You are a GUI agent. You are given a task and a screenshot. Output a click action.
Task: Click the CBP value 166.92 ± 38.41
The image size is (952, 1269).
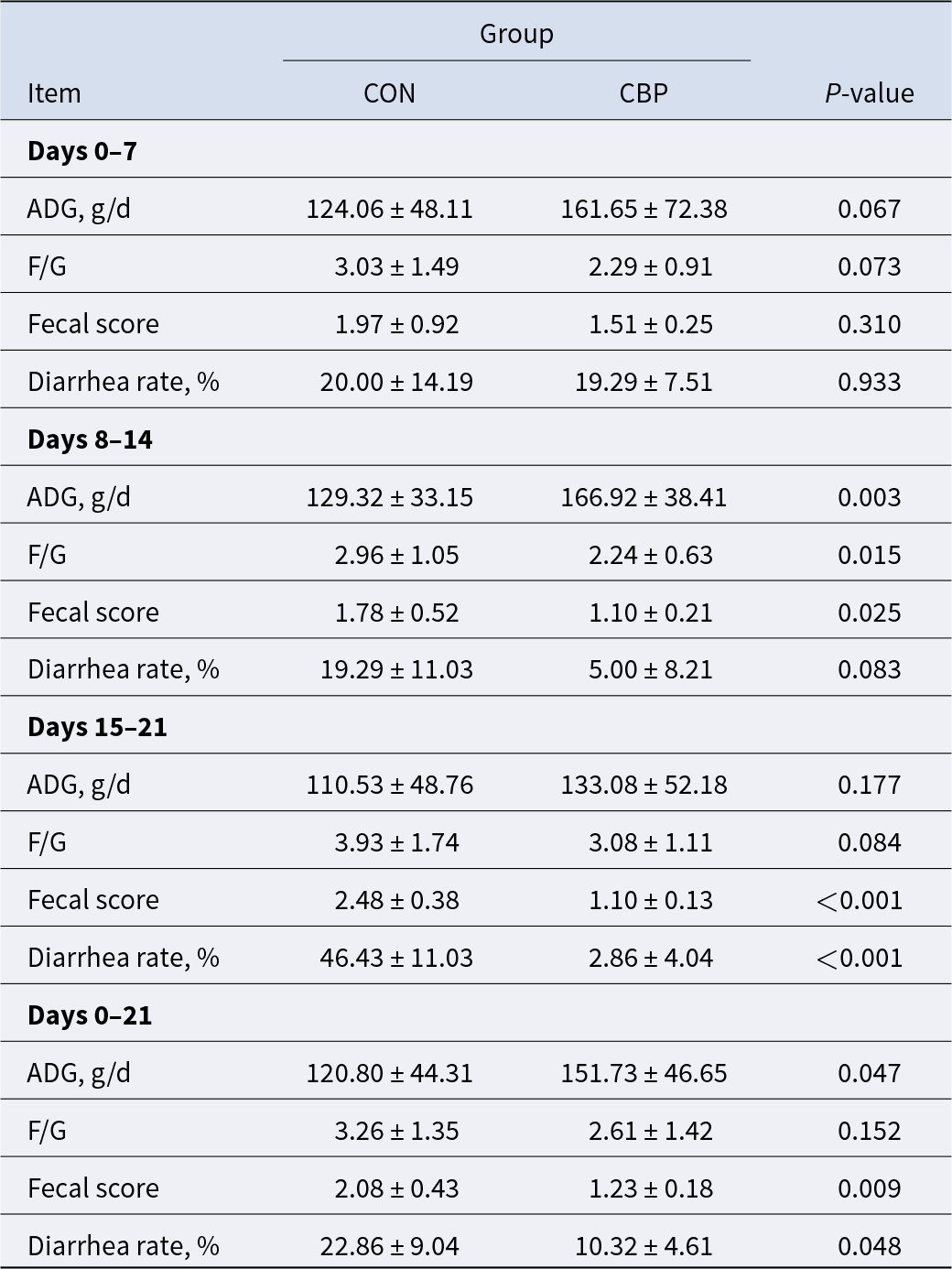(x=644, y=497)
